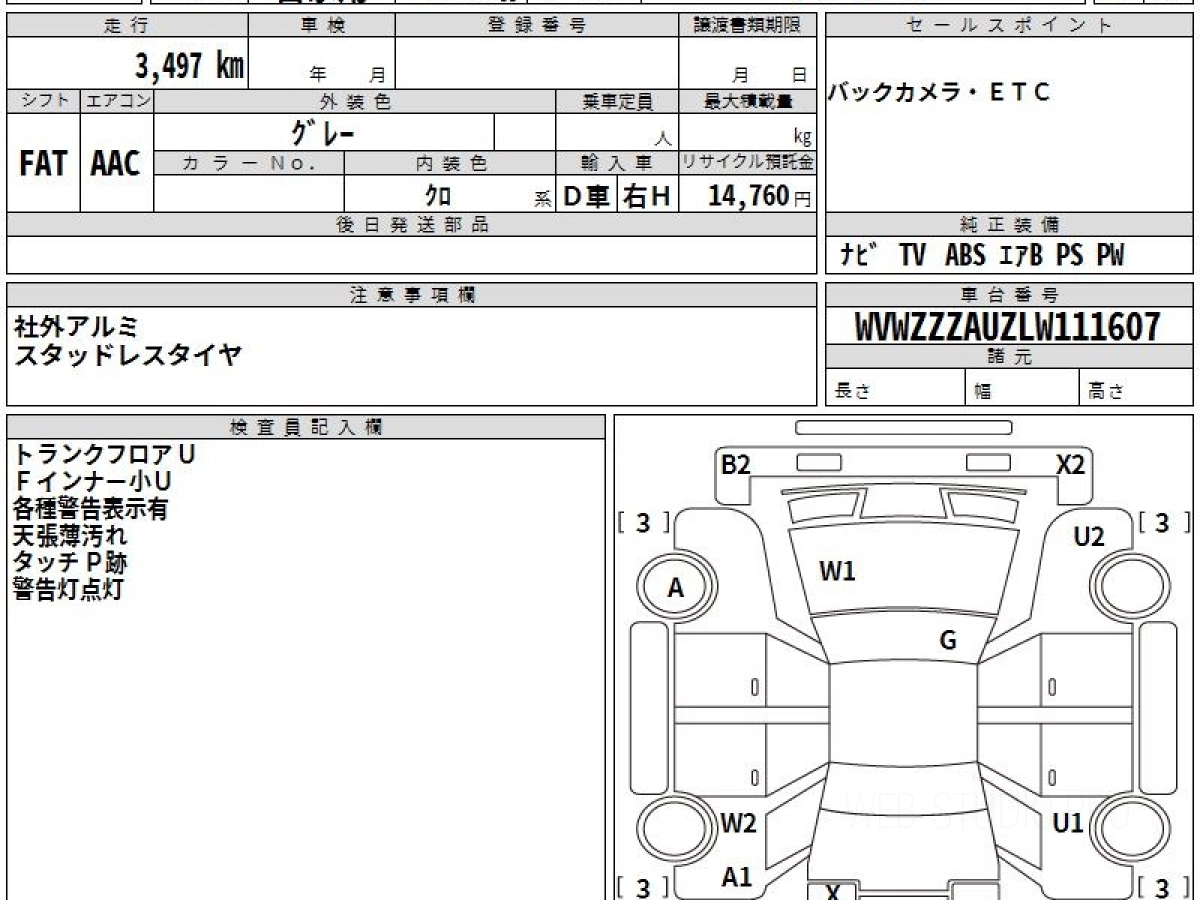
Task: Click the 検査員記入欄 header
Action: tap(306, 427)
